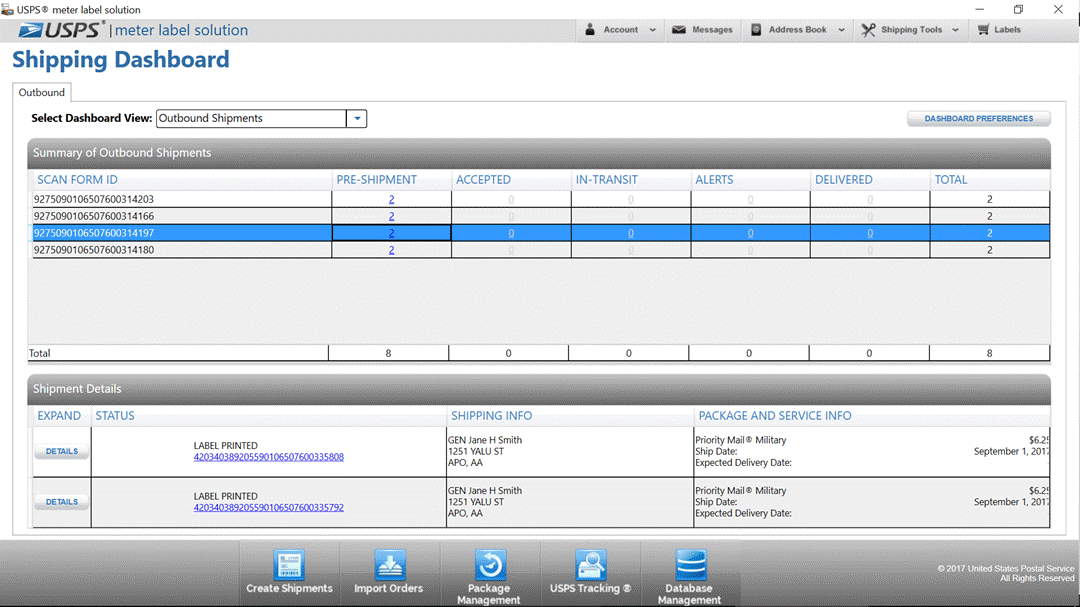The width and height of the screenshot is (1080, 607).
Task: Click the Outbound Shipments combo box field
Action: coord(251,119)
